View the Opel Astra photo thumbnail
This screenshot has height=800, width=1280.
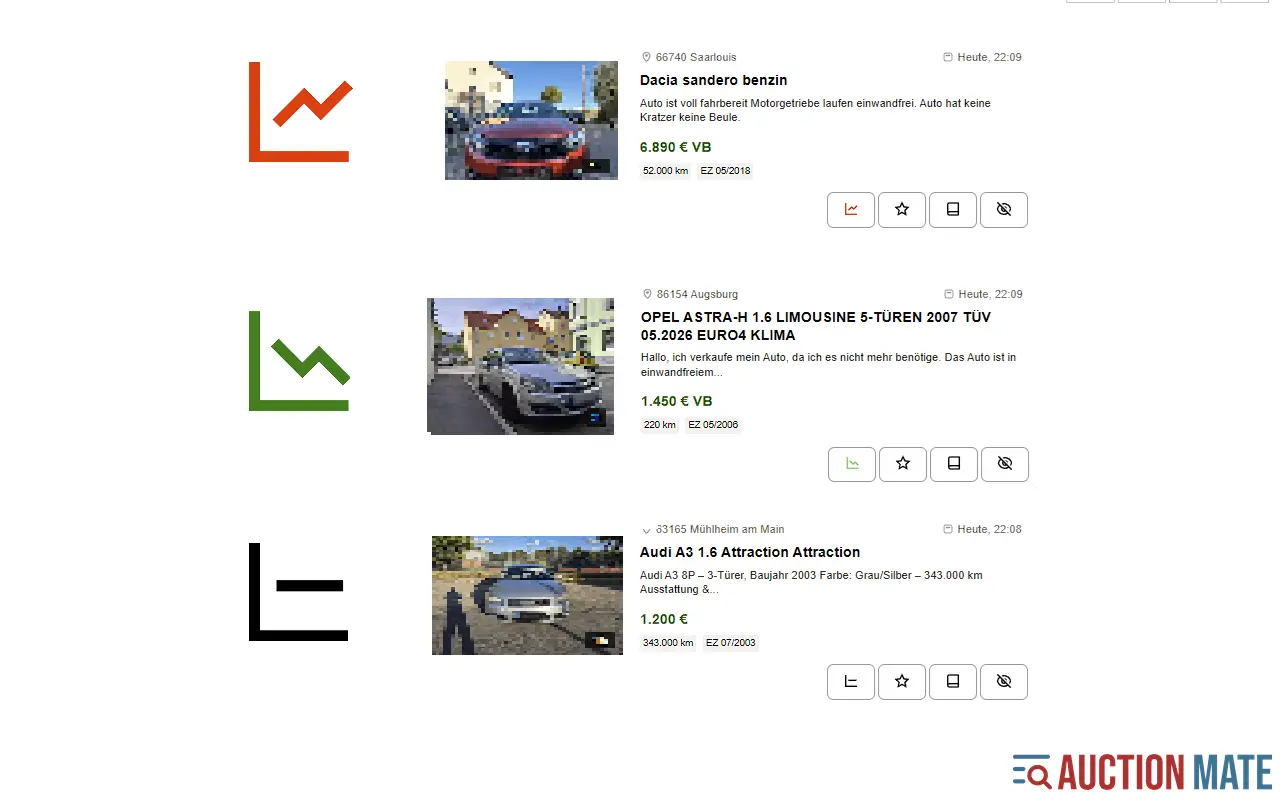[521, 366]
